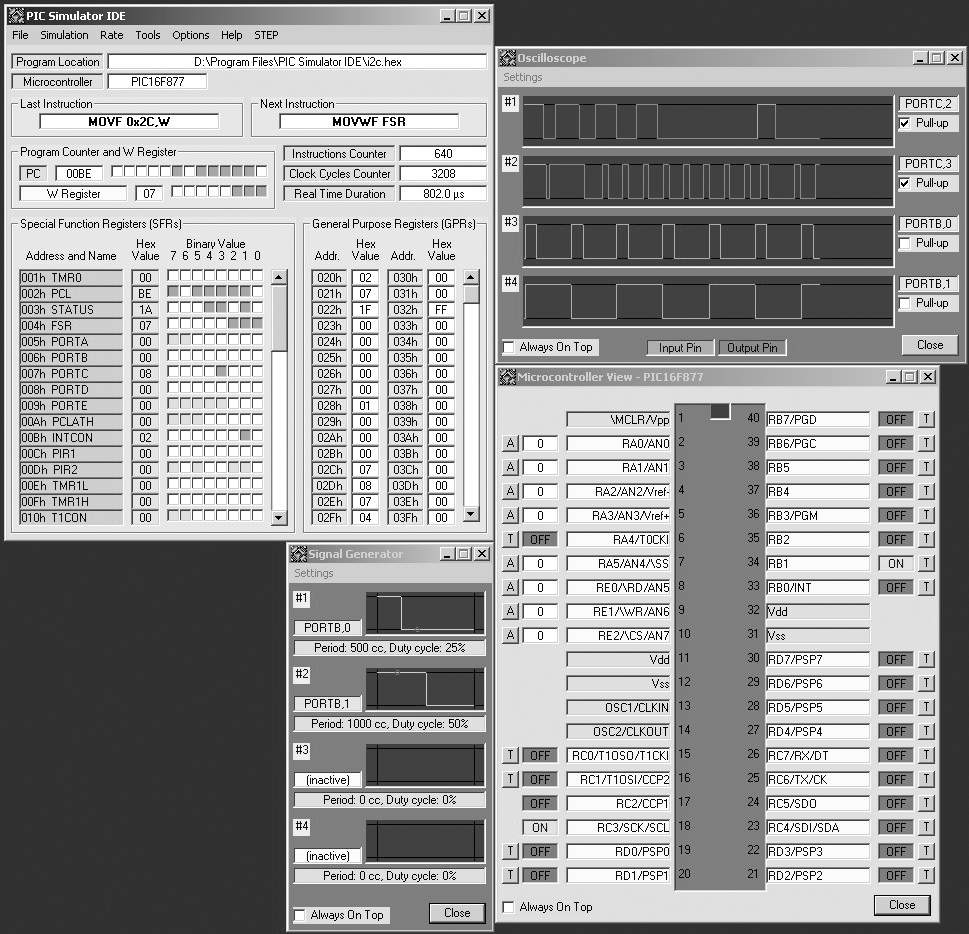Click the PIC Simulator IDE title bar icon

[15, 16]
